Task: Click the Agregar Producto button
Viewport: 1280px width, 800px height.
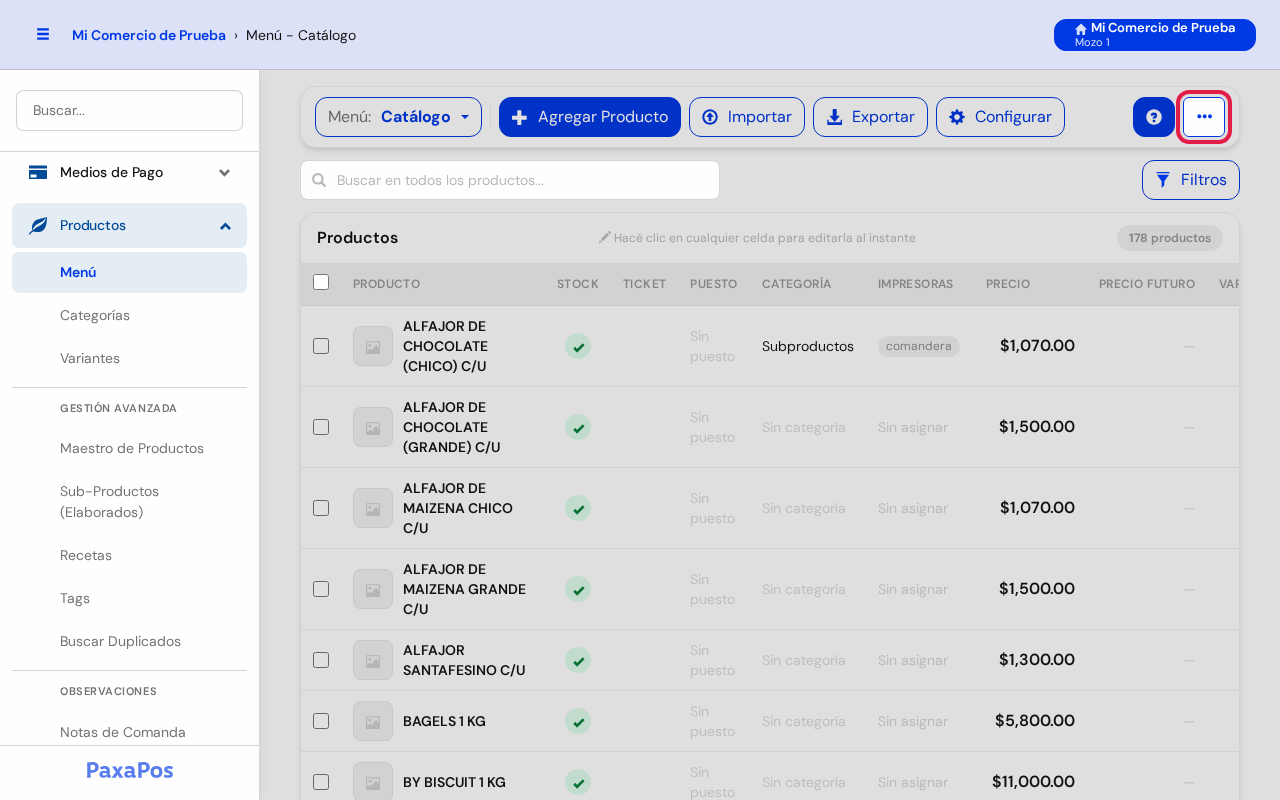Action: (590, 117)
